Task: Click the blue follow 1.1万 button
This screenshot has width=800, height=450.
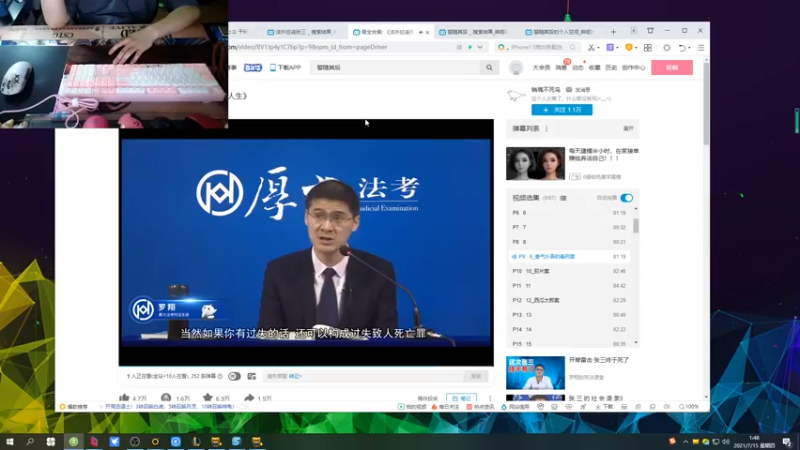Action: [x=562, y=110]
